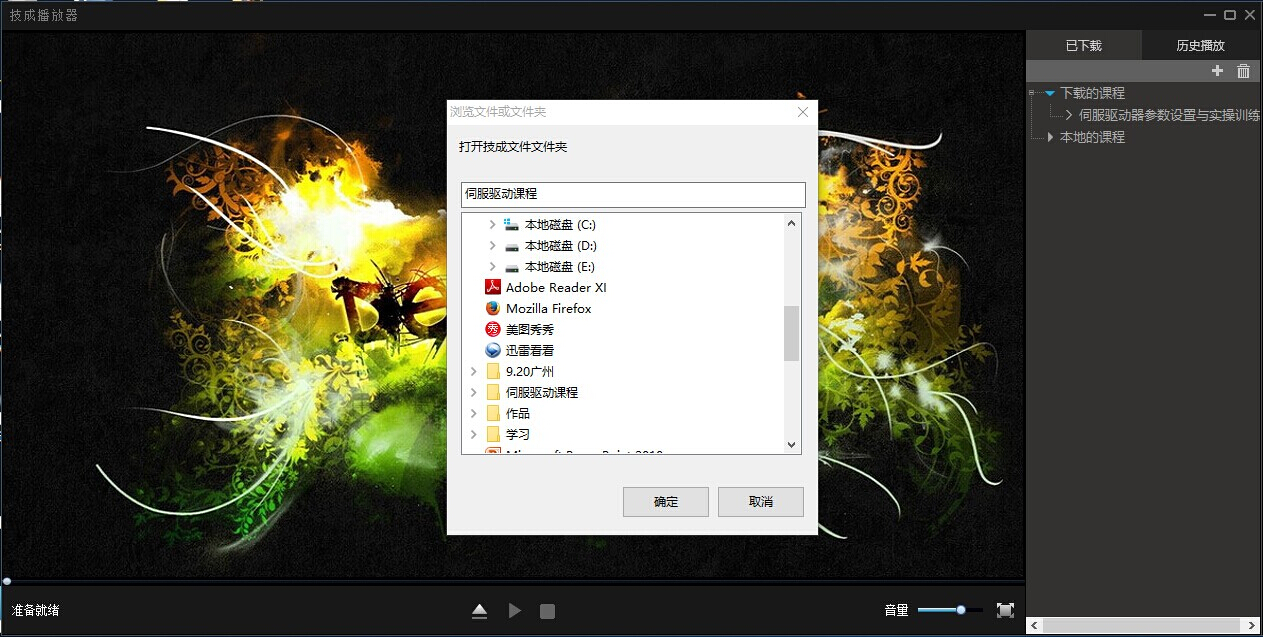Image resolution: width=1263 pixels, height=637 pixels.
Task: Expand the 本地的课程 tree node
Action: pos(1050,137)
